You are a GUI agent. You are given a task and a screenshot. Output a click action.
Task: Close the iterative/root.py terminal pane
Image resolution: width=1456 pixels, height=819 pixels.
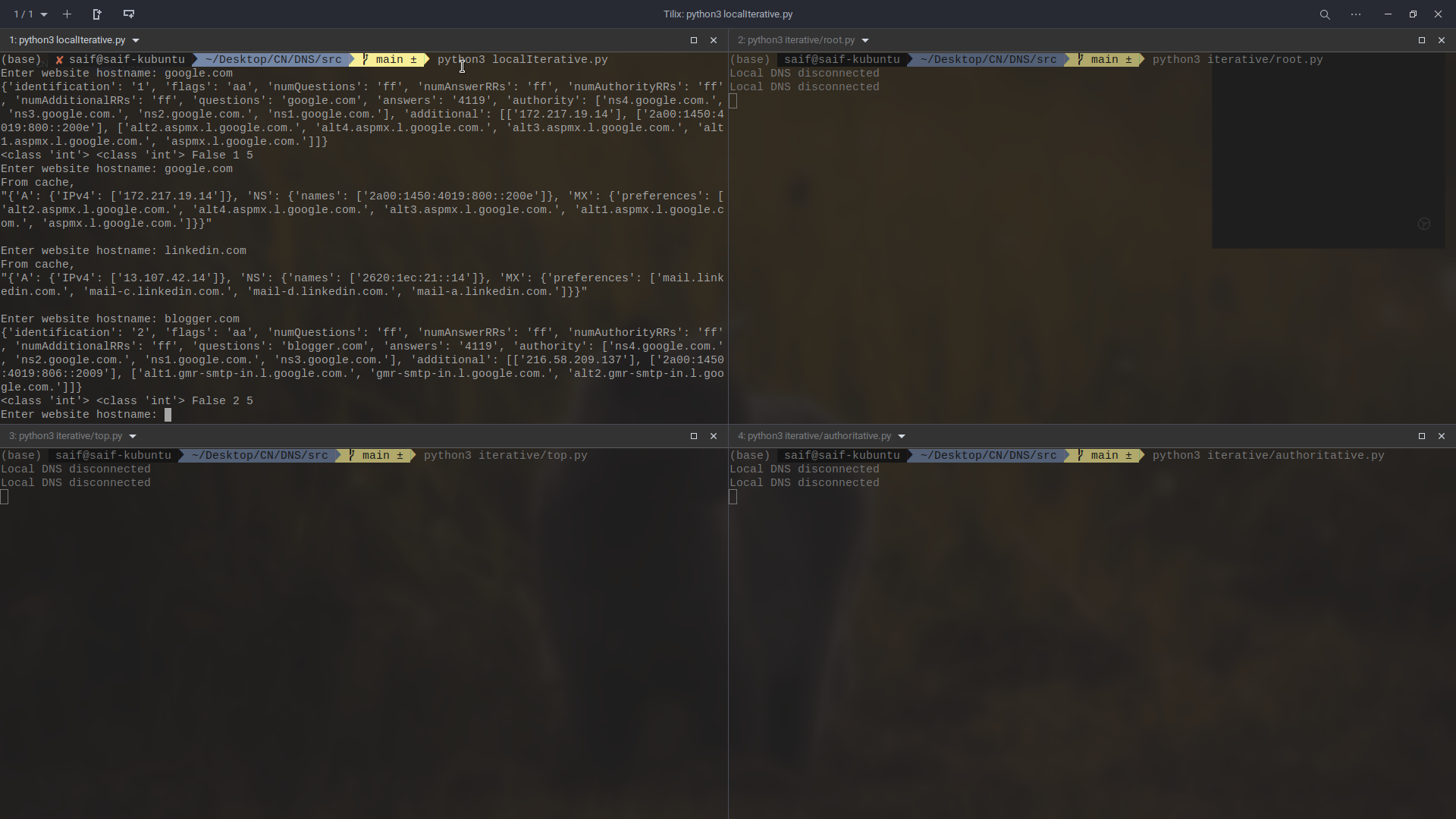click(x=1441, y=40)
